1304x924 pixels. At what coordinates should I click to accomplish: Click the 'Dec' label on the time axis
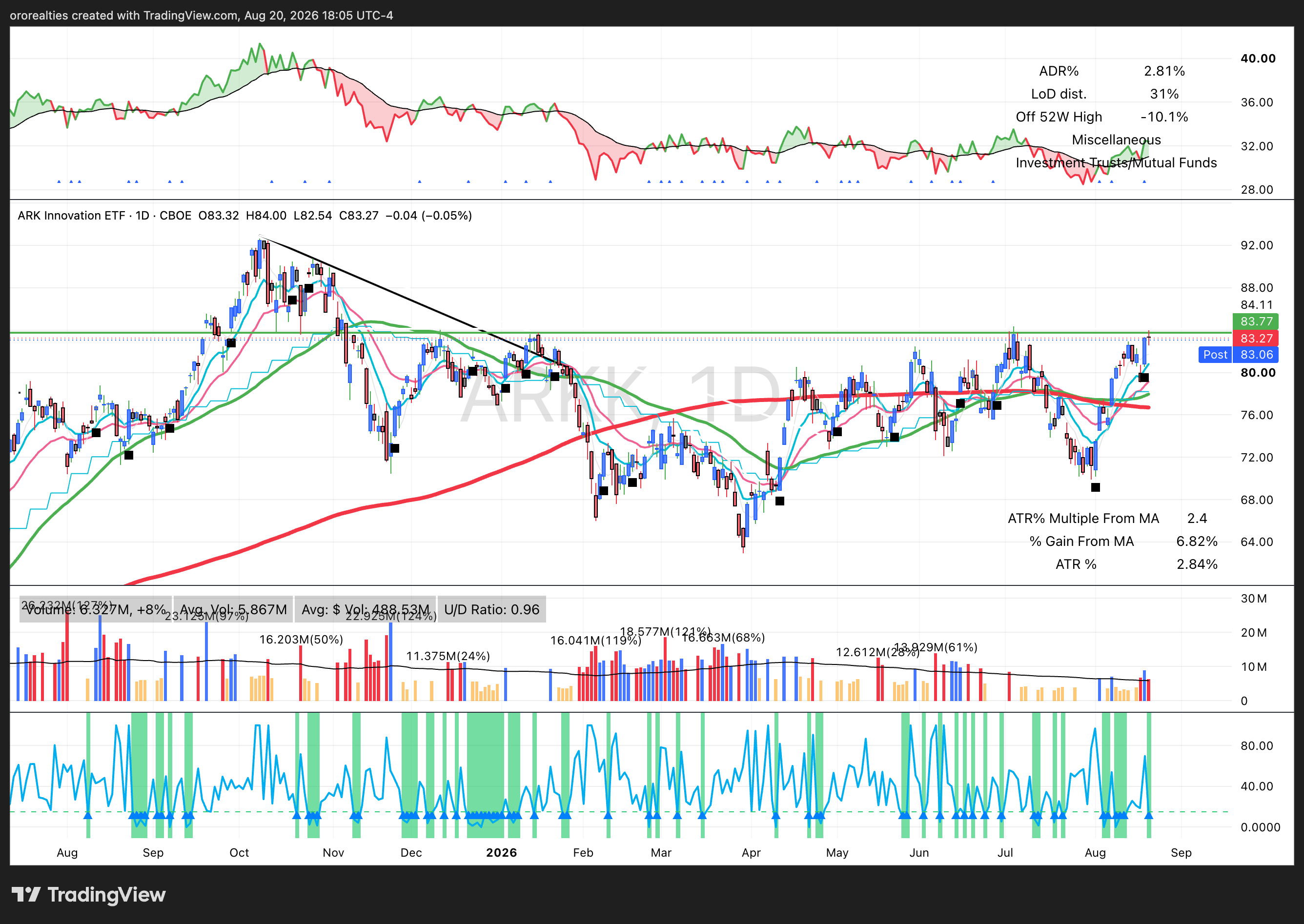[x=411, y=853]
